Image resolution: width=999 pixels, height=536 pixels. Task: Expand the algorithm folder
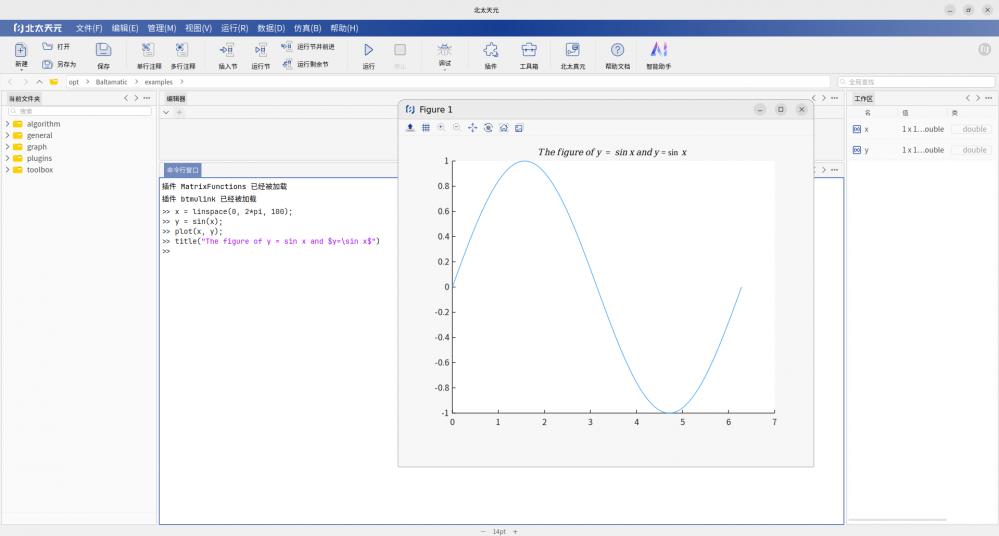tap(7, 124)
